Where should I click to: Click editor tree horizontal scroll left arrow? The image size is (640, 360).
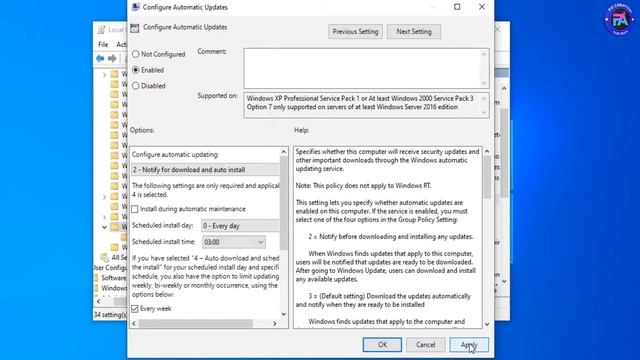[x=98, y=302]
